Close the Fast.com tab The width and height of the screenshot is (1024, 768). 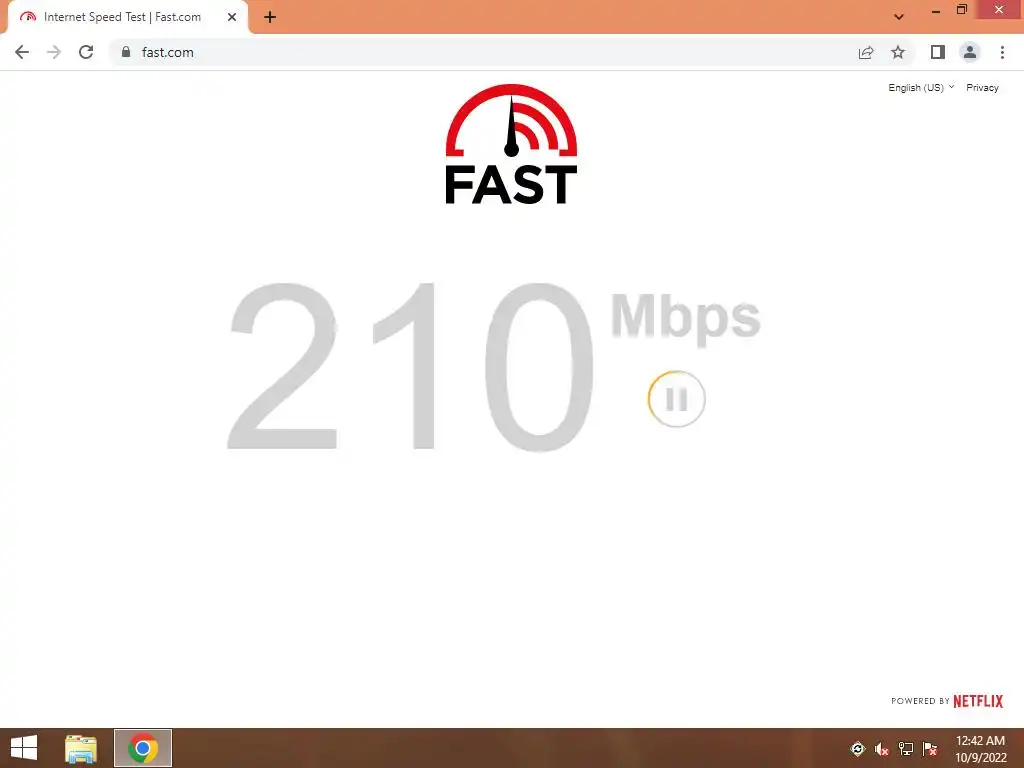[232, 17]
